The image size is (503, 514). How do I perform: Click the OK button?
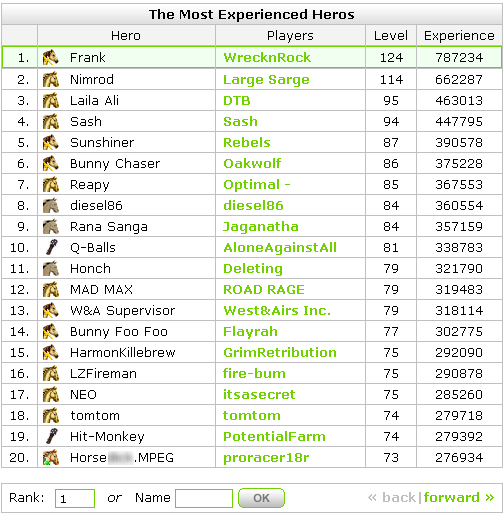point(261,498)
